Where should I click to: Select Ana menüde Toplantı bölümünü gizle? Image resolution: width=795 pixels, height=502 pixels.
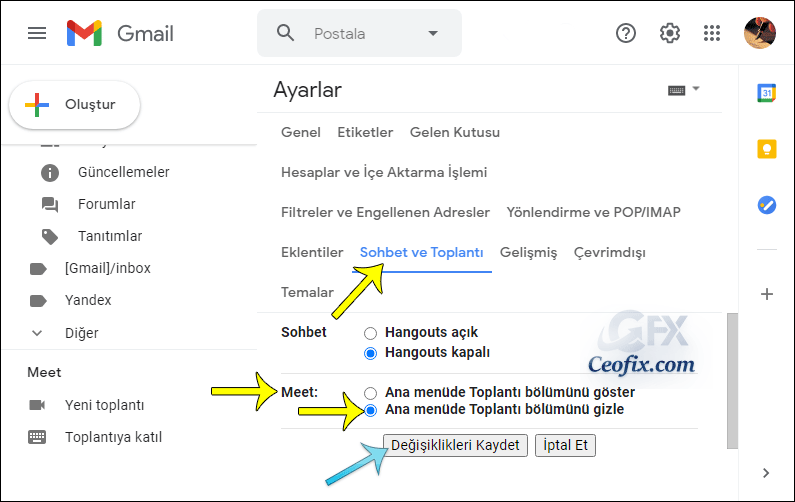click(x=371, y=410)
